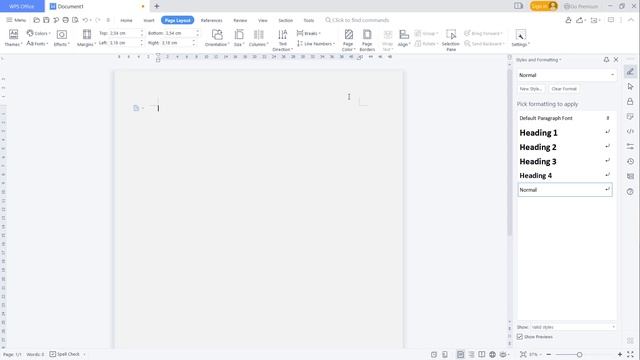
Task: Apply the Heading 1 style
Action: [565, 133]
